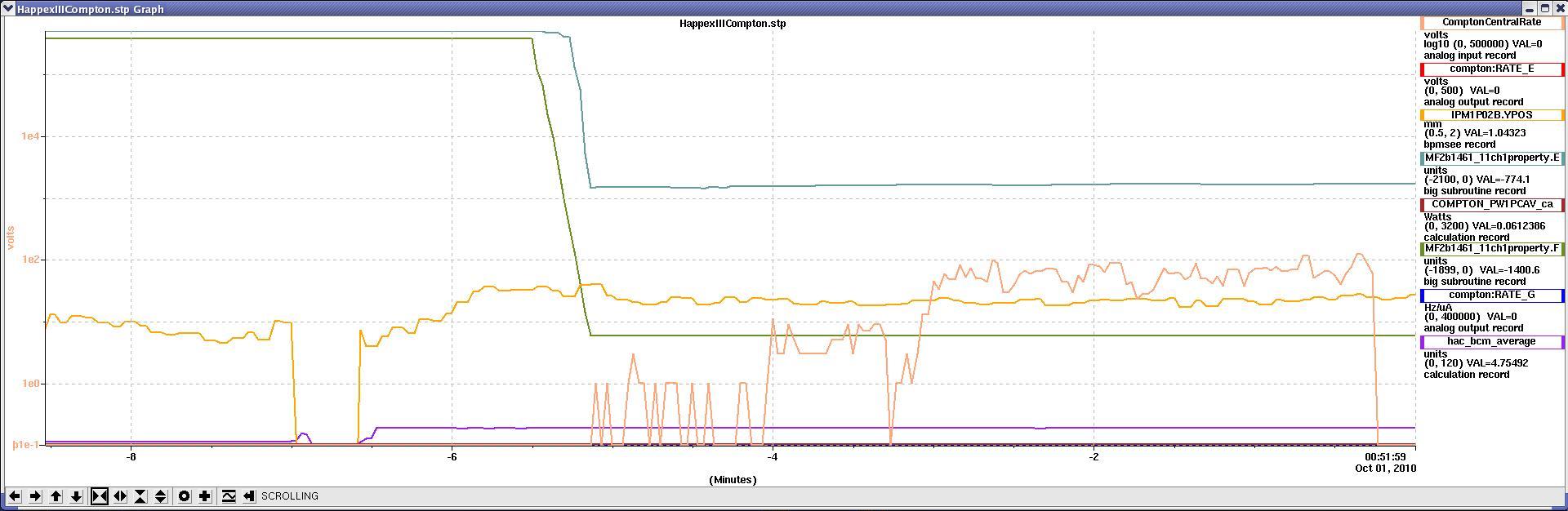1568x511 pixels.
Task: Click the Hz/uA units label
Action: pos(1439,308)
